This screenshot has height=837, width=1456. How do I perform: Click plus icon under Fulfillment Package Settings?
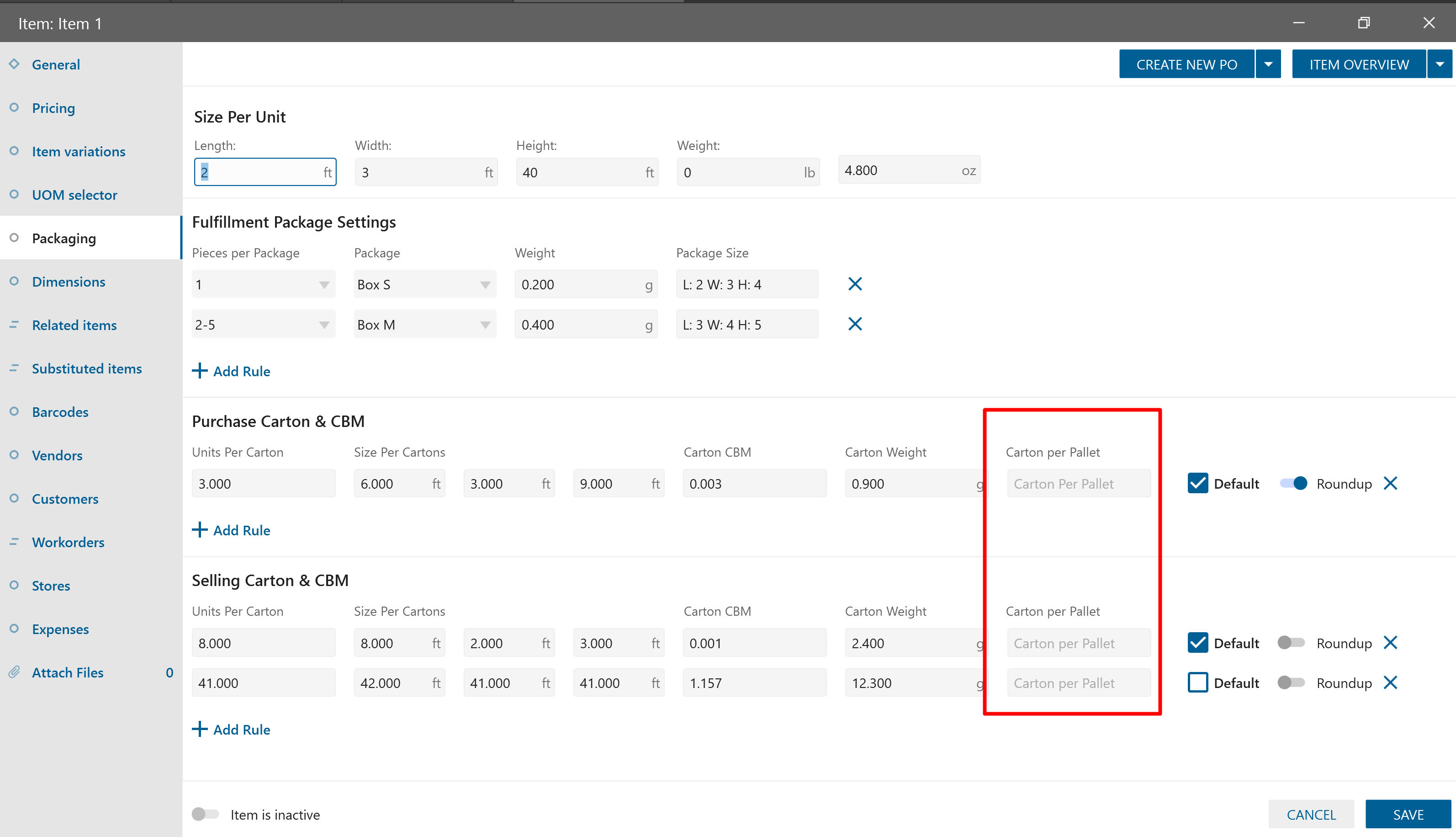[x=199, y=371]
